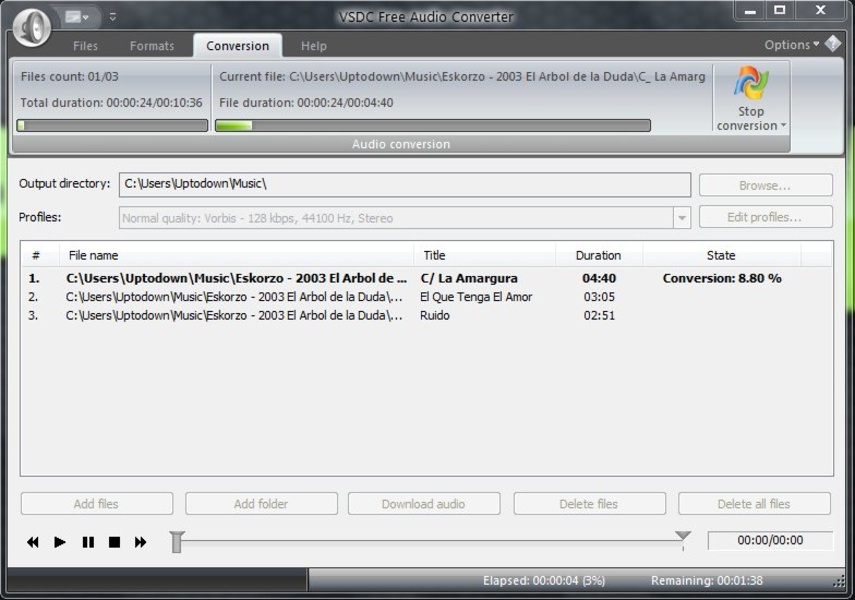The image size is (855, 600).
Task: Expand the Stop conversion dropdown arrow
Action: click(784, 125)
